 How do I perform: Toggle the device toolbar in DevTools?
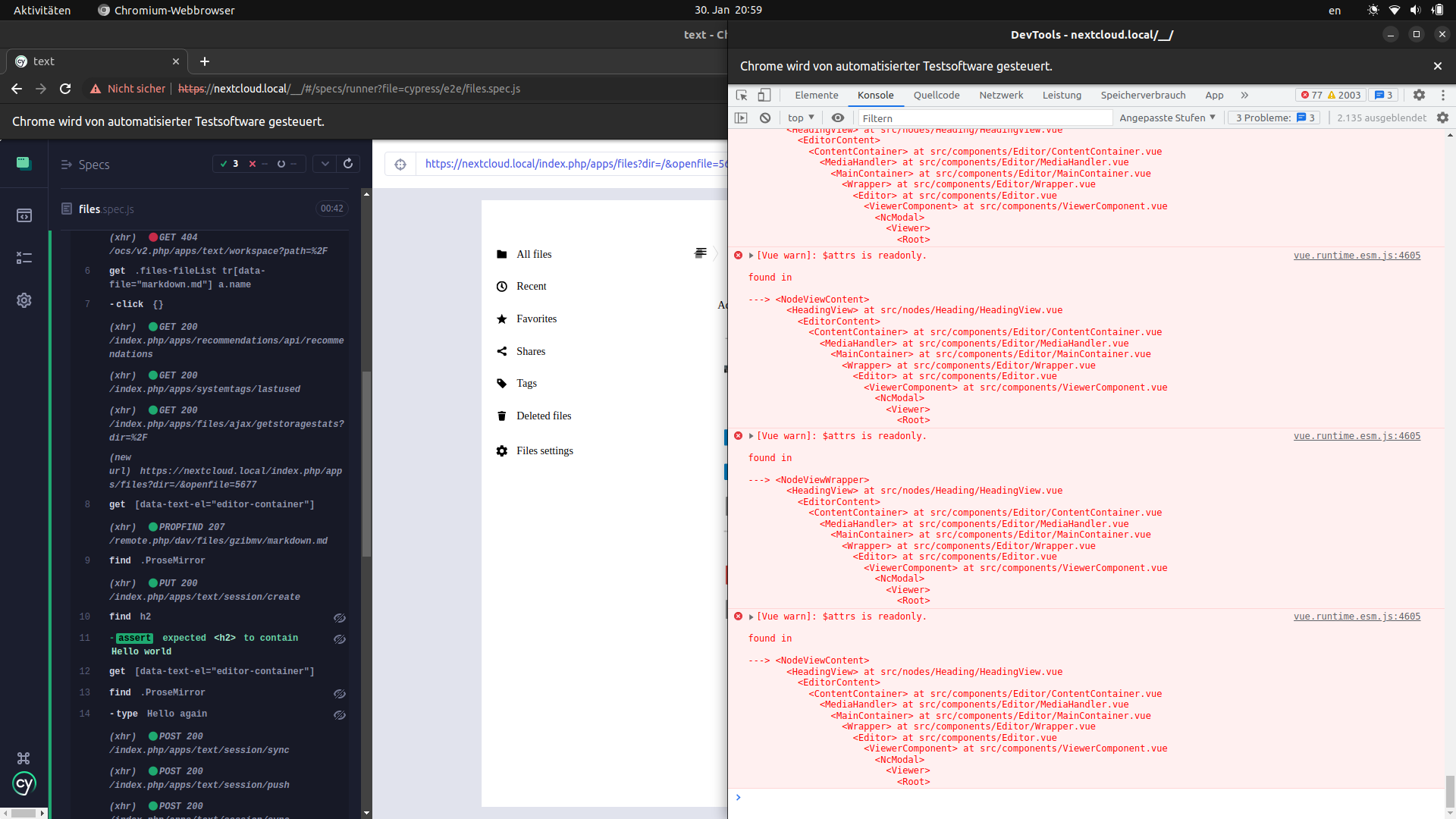pos(764,96)
